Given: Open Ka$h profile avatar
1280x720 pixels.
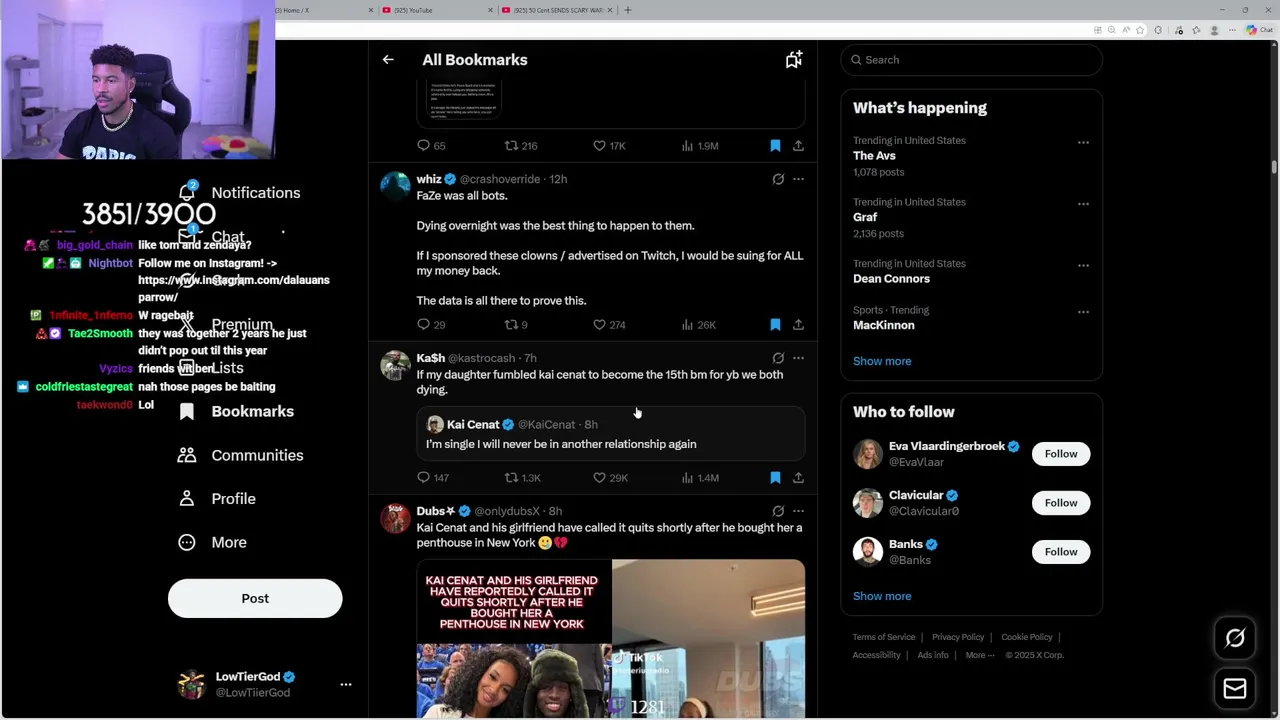Looking at the screenshot, I should (x=395, y=366).
